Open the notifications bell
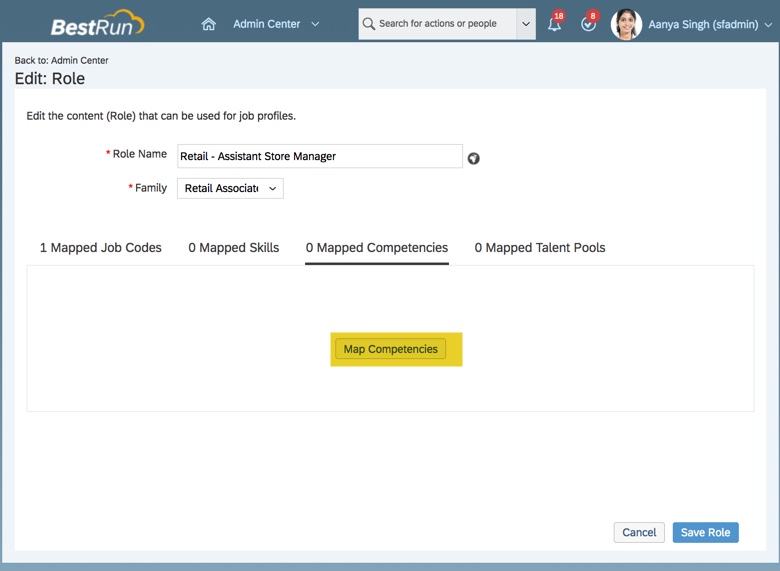 554,24
